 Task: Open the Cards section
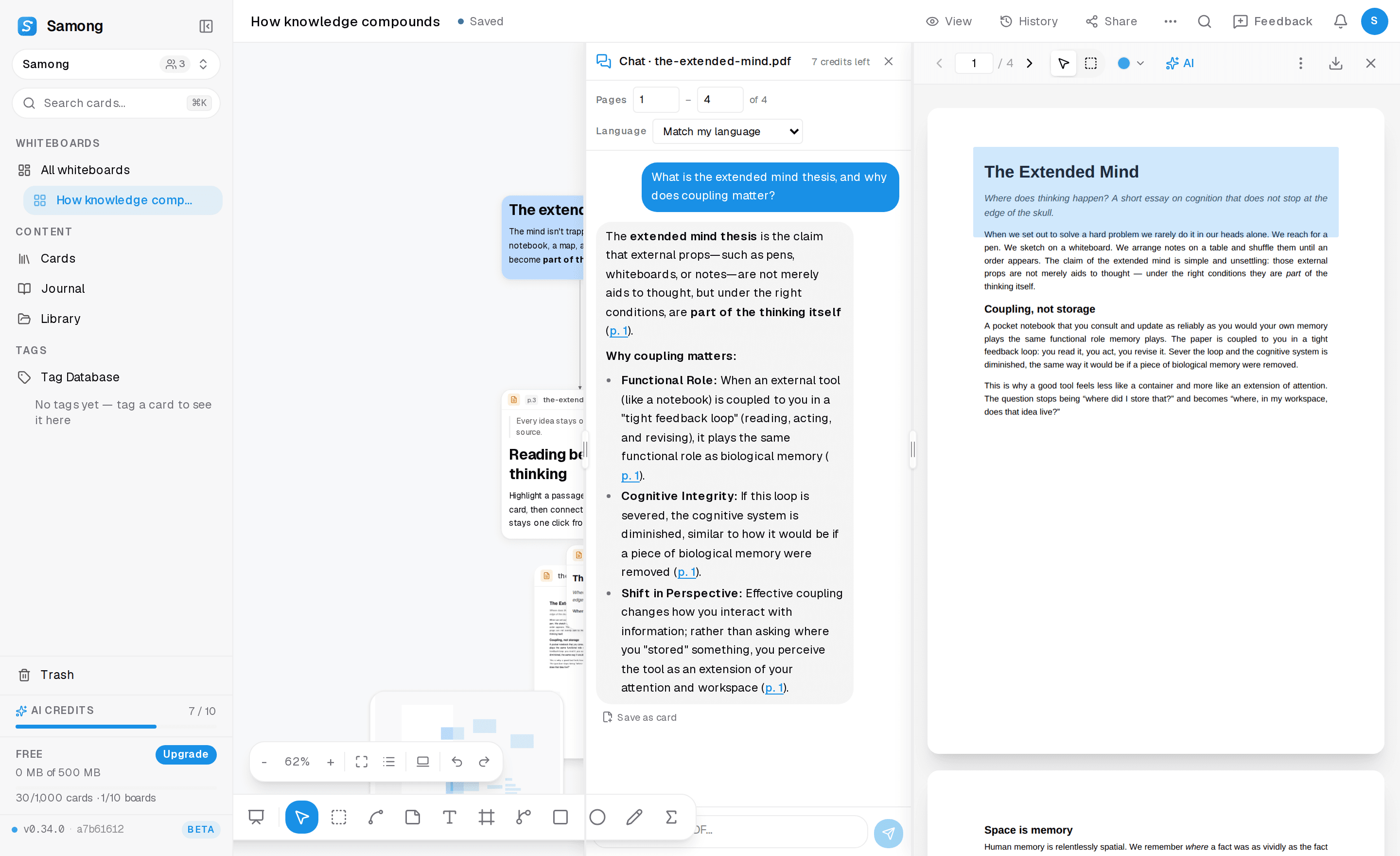pyautogui.click(x=116, y=259)
